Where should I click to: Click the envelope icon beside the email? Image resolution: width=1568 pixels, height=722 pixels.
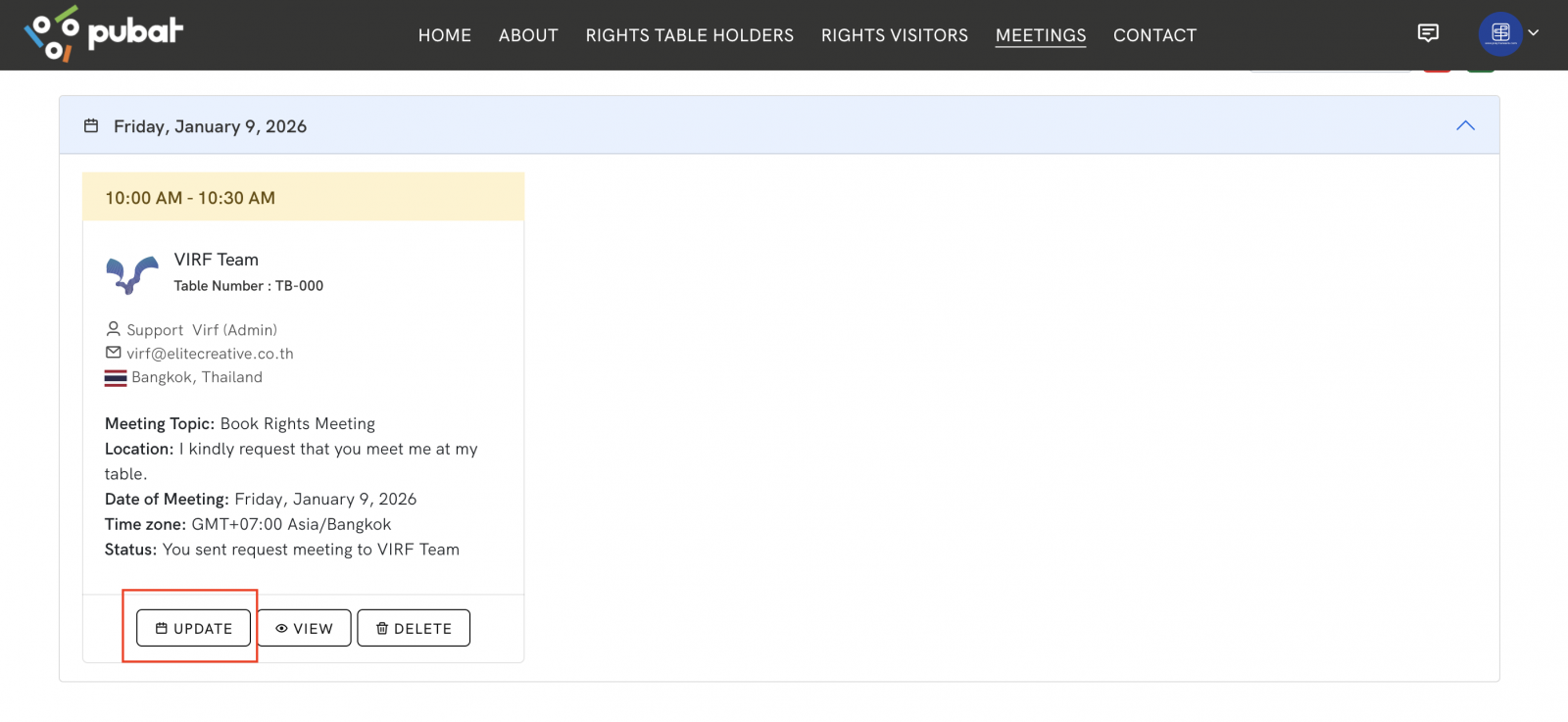pos(114,353)
